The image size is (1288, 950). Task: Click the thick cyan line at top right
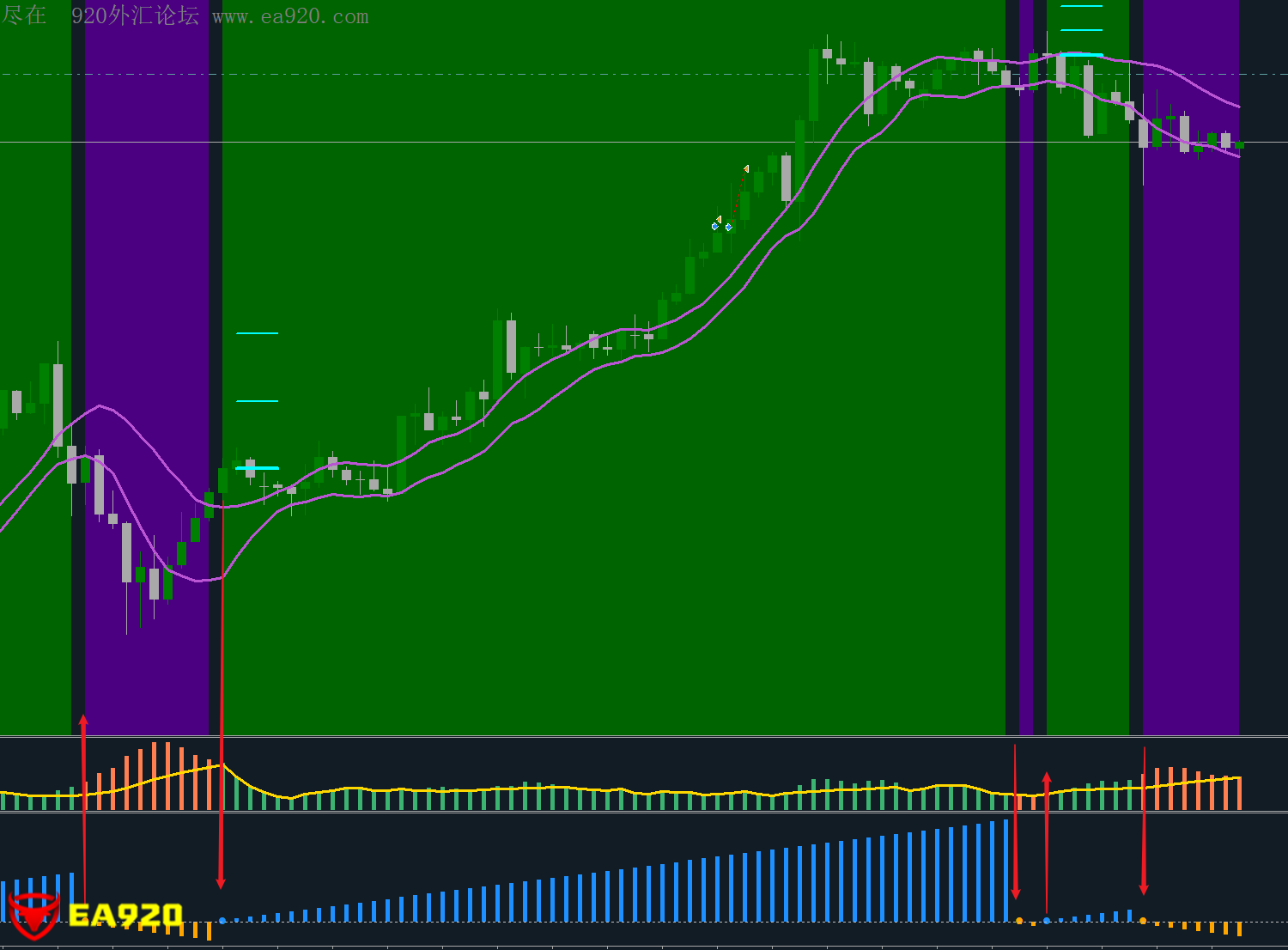pyautogui.click(x=1081, y=55)
